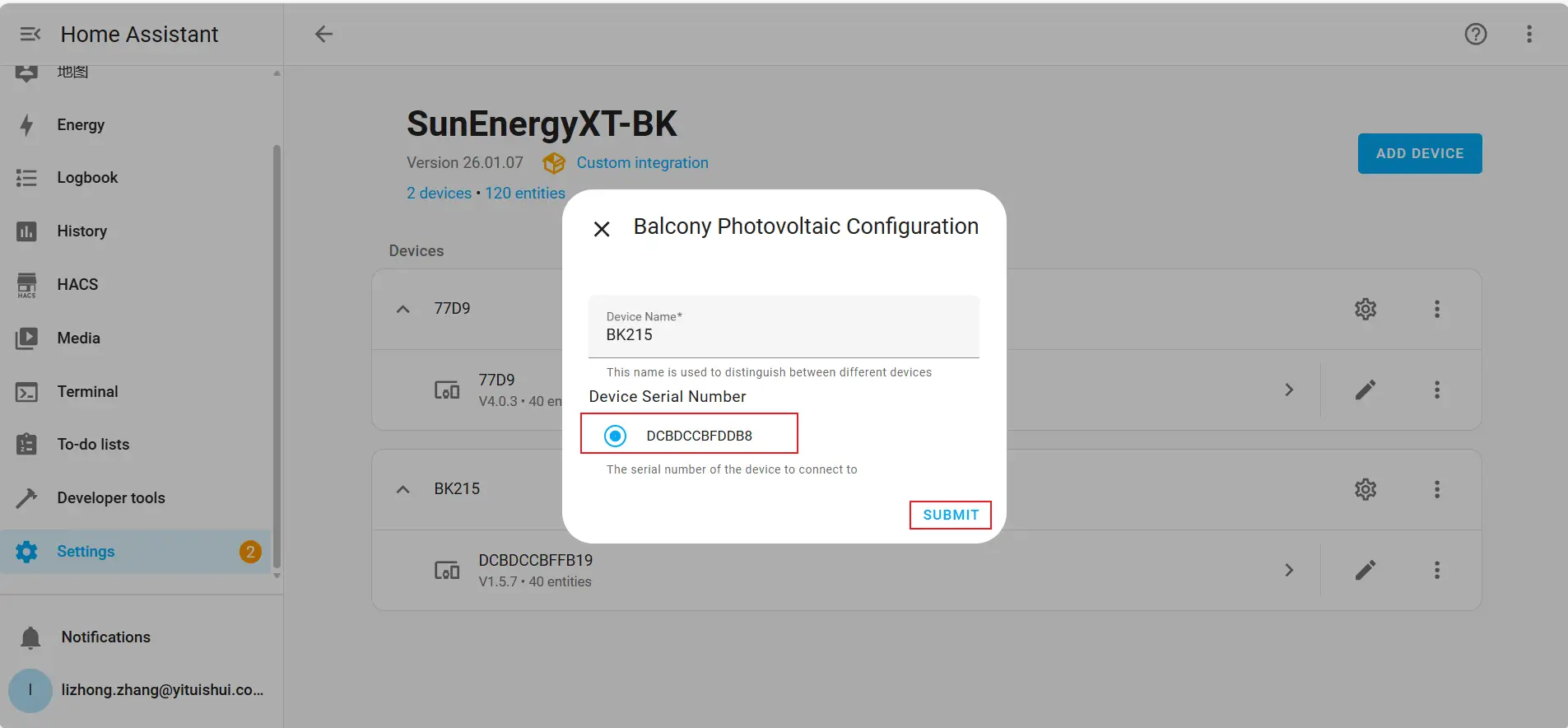Open Developer tools in sidebar
This screenshot has width=1568, height=728.
click(110, 497)
